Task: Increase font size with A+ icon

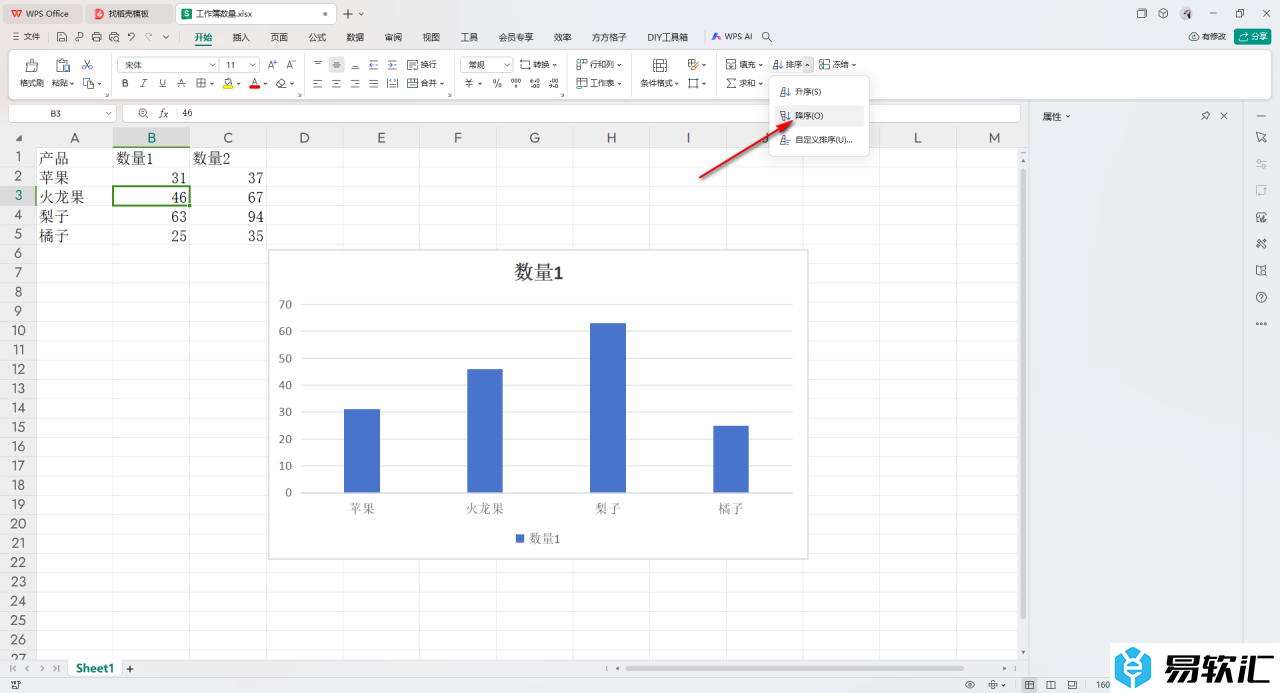Action: coord(272,64)
